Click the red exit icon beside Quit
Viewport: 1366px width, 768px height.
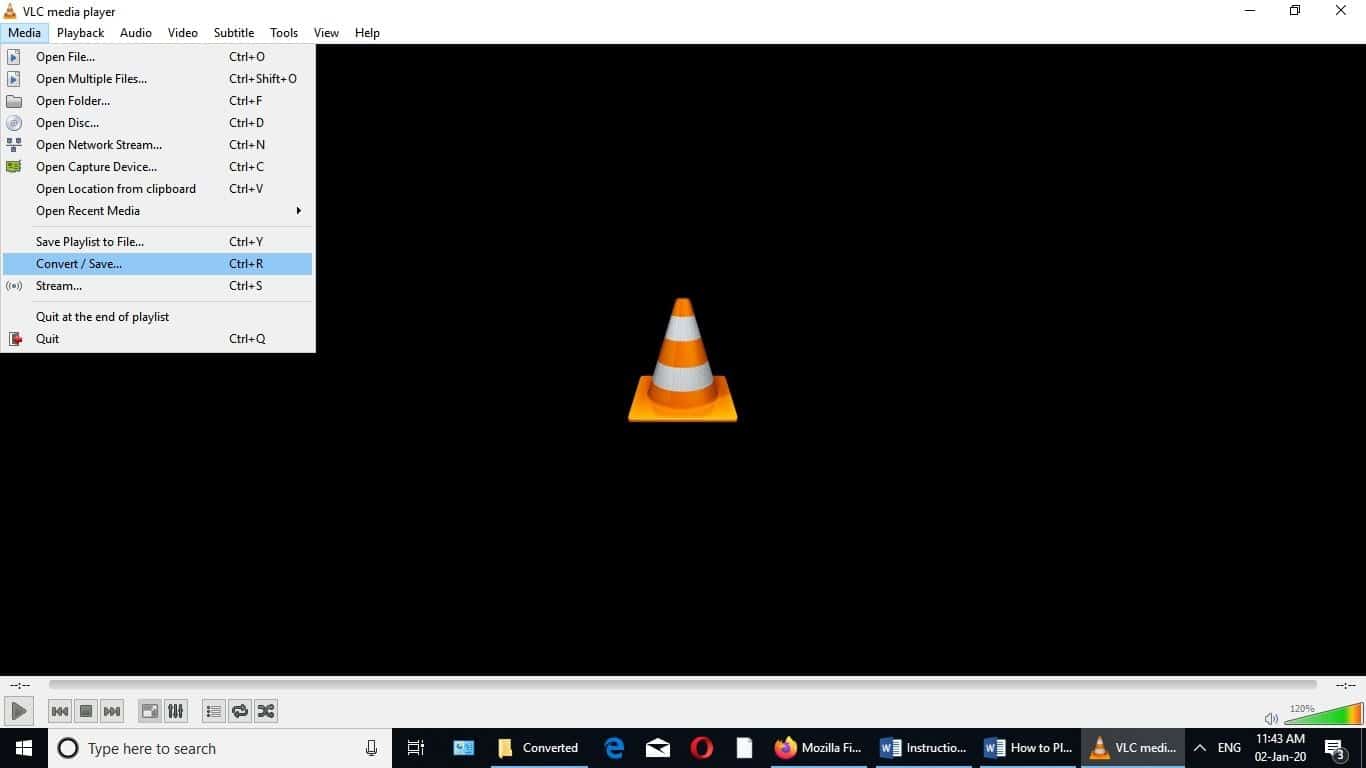click(x=14, y=339)
